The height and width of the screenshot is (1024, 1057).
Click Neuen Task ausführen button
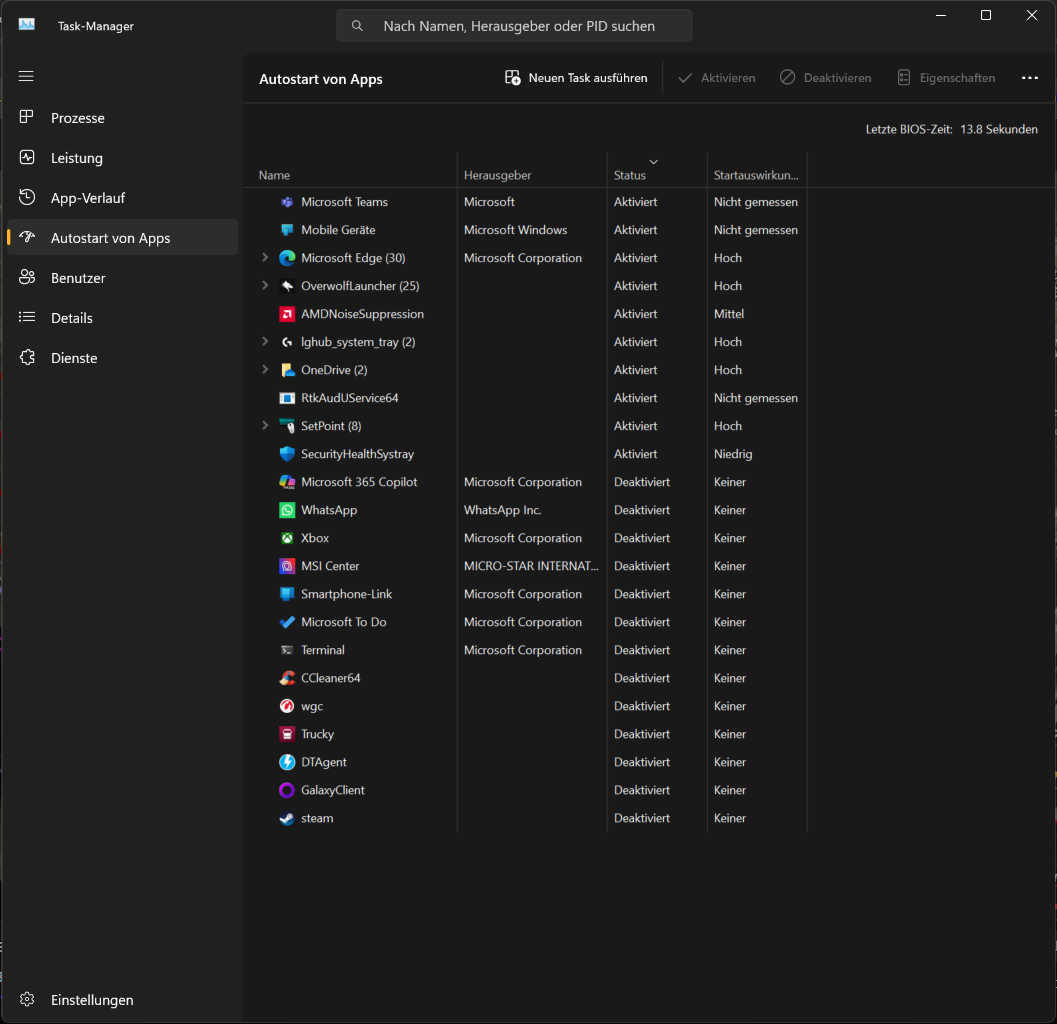576,78
